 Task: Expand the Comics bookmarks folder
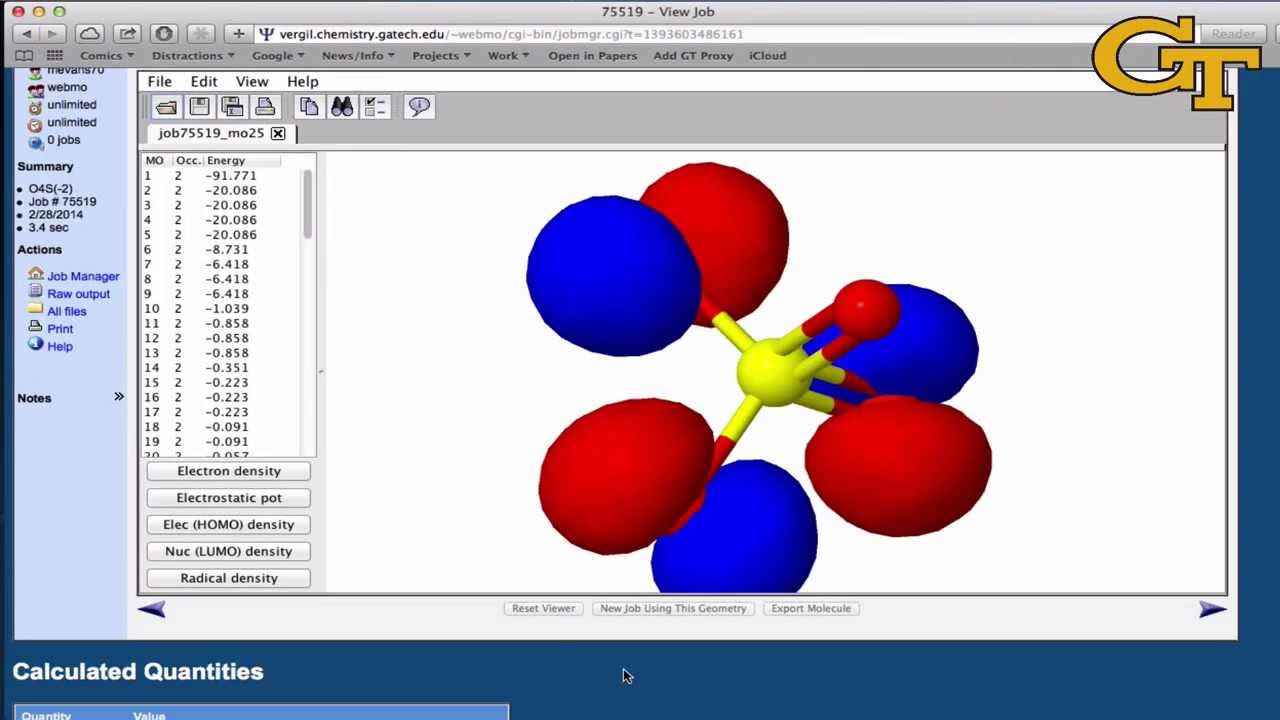[107, 56]
